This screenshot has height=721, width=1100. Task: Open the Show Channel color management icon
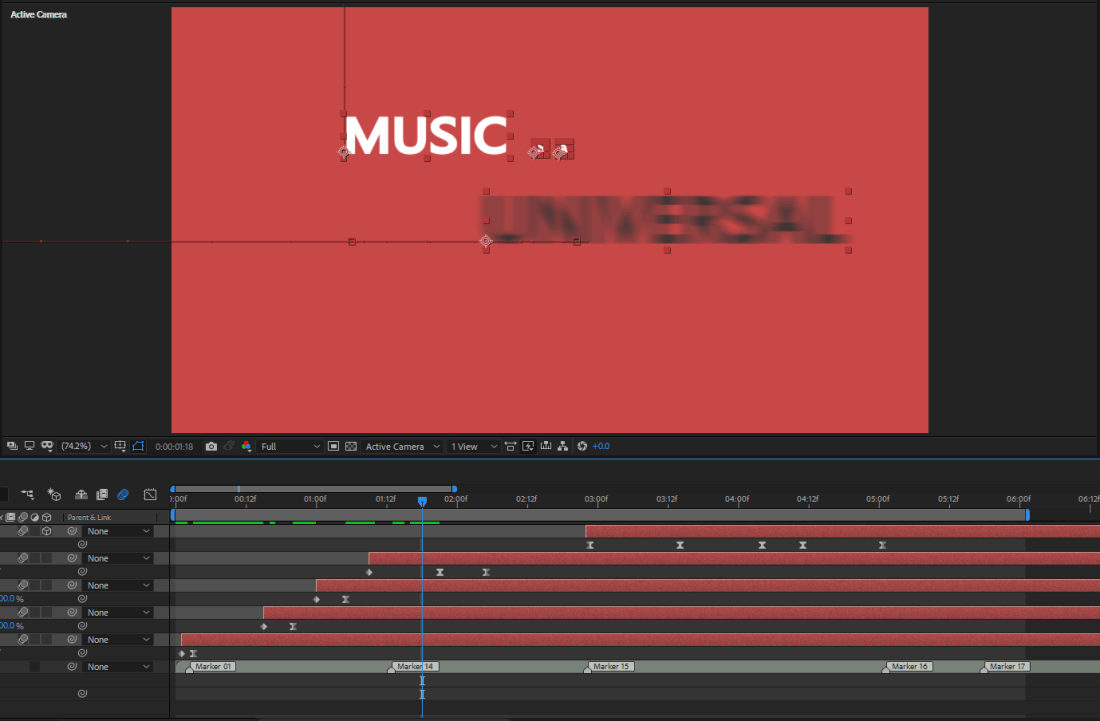[246, 446]
